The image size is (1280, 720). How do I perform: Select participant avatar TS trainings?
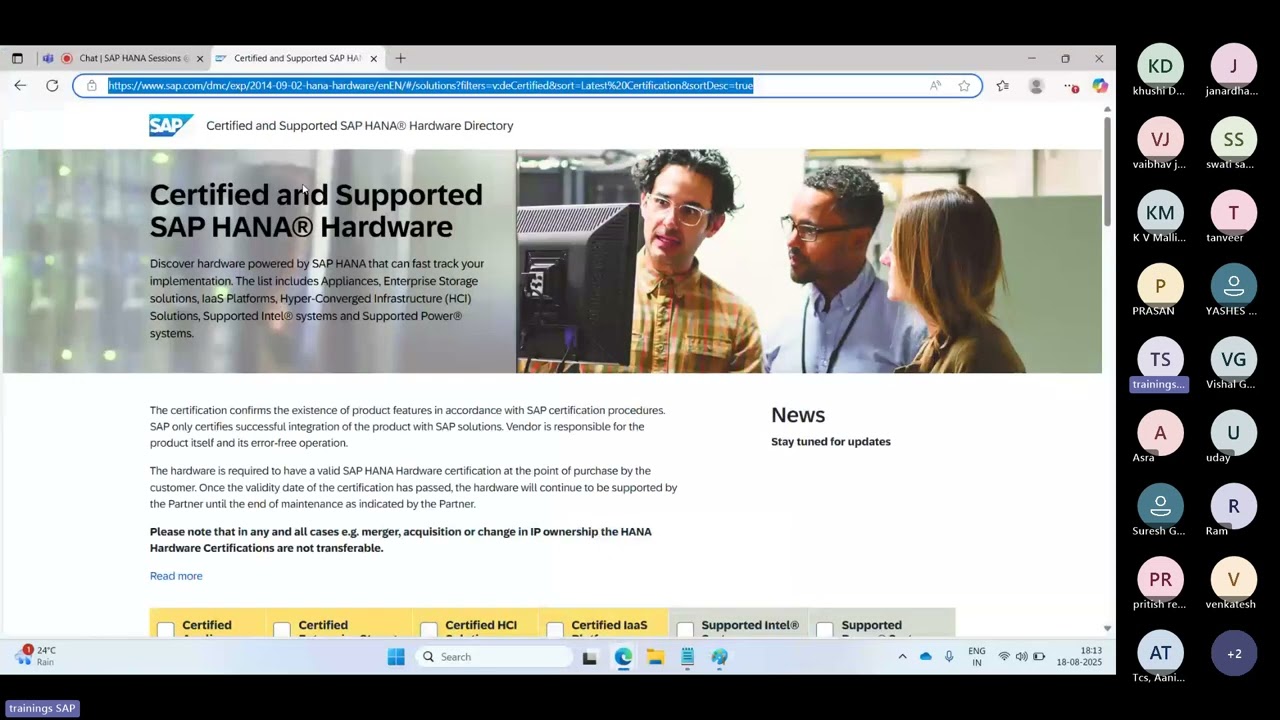(x=1160, y=359)
